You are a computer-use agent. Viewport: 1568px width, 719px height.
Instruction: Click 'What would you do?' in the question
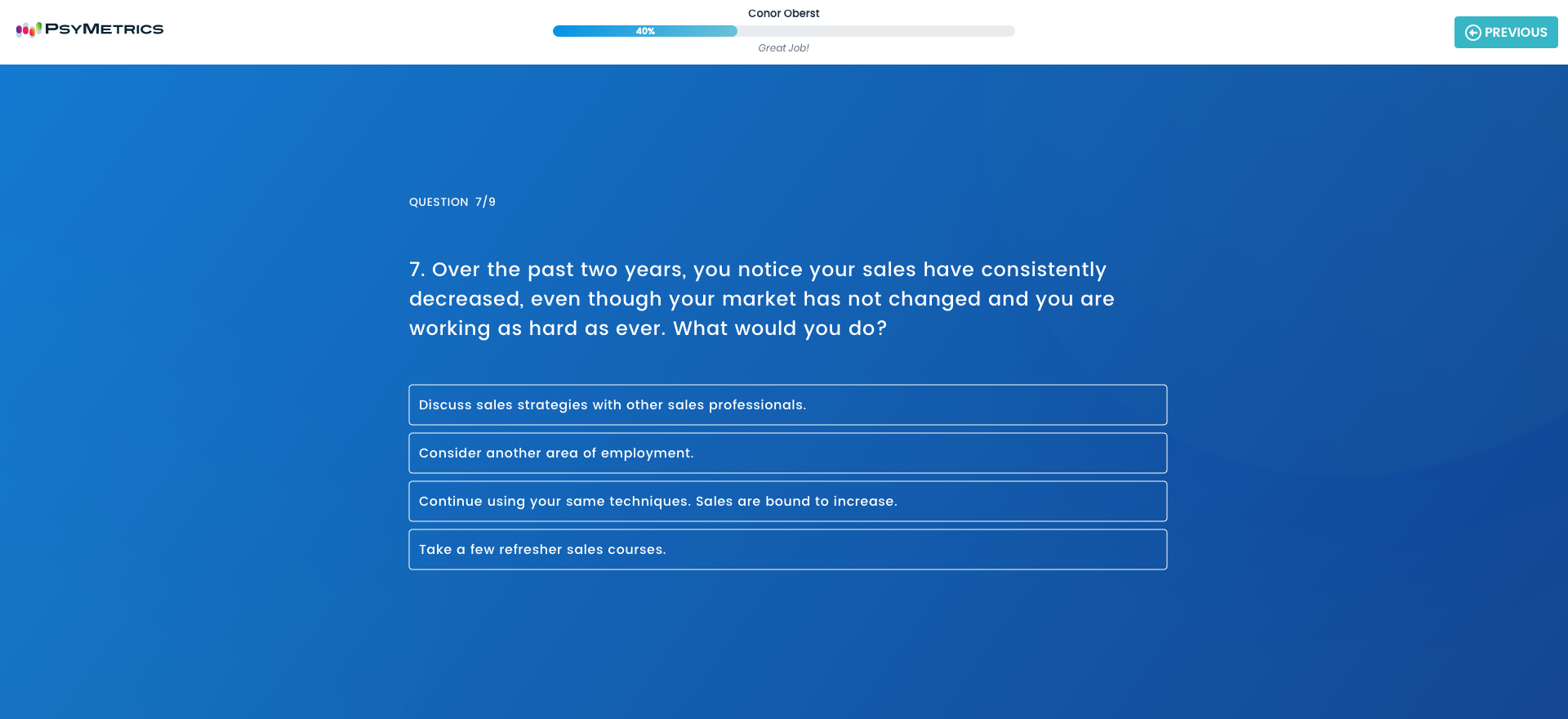[x=779, y=328]
